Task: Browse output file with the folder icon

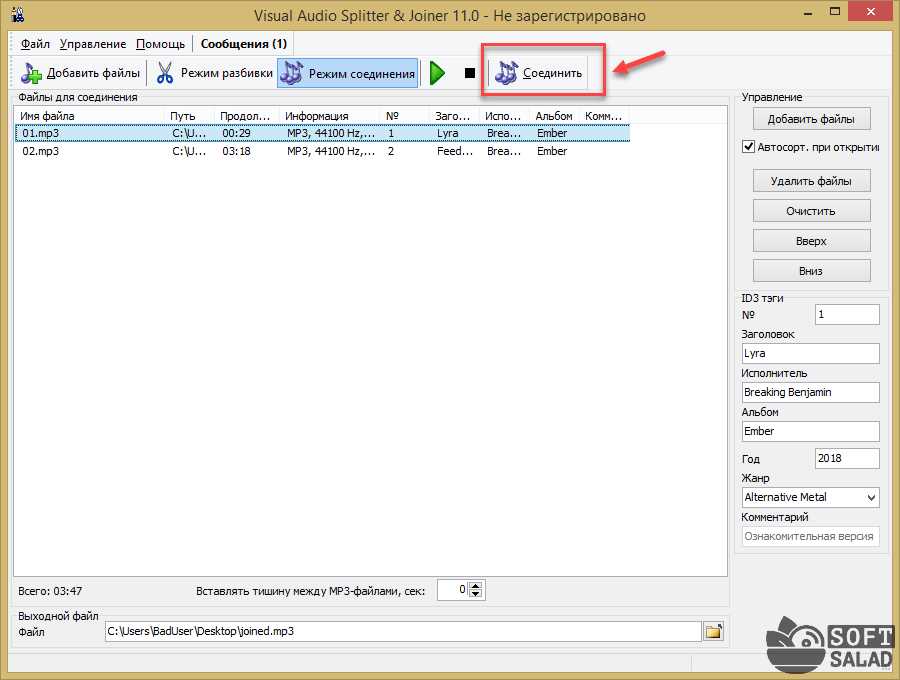Action: coord(713,631)
